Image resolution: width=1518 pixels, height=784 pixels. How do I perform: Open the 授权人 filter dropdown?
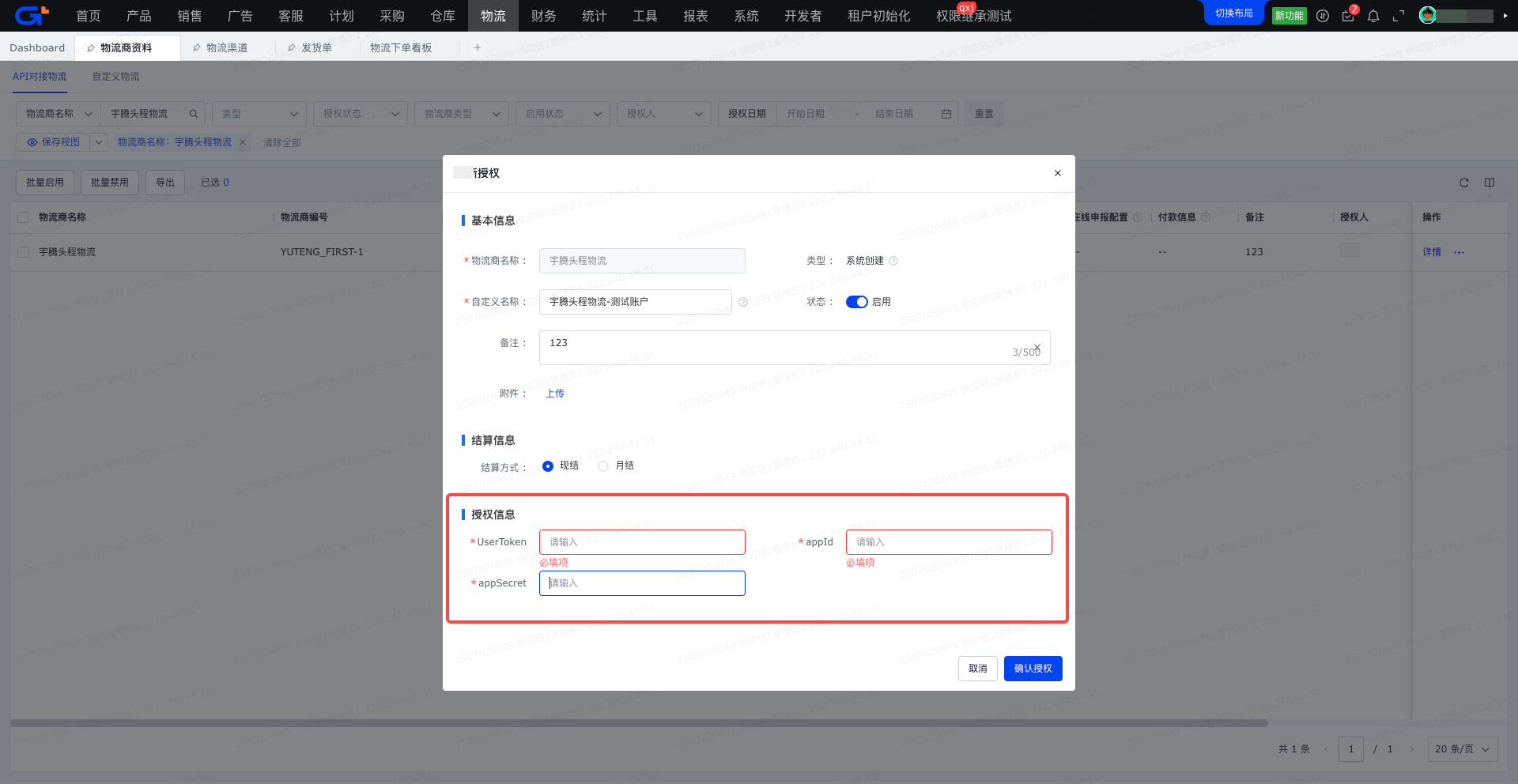click(x=664, y=114)
